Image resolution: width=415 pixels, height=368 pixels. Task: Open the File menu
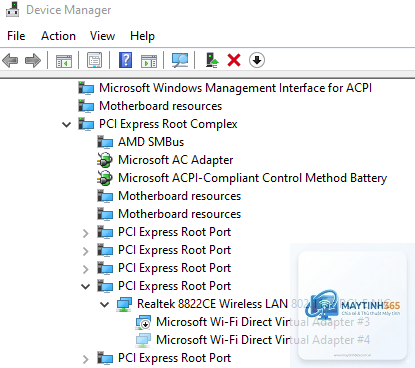(x=16, y=36)
